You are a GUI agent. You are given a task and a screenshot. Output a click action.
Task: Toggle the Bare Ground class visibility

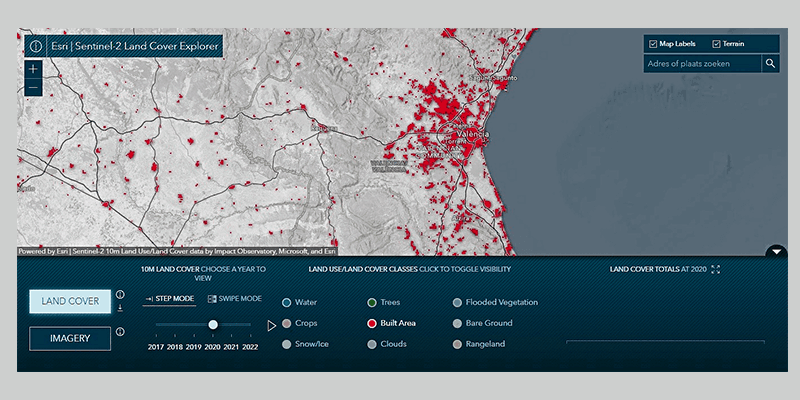coord(483,323)
